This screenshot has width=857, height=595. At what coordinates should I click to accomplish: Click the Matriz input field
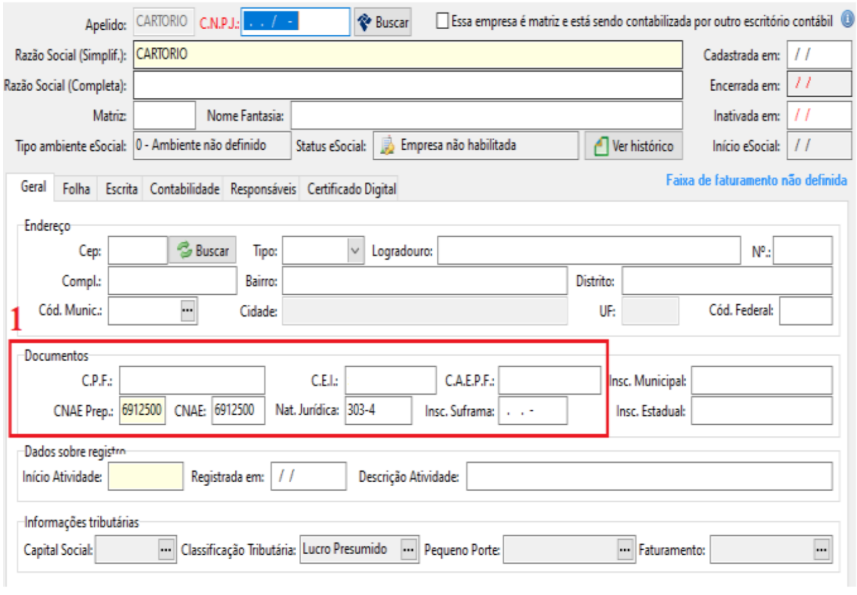(165, 115)
